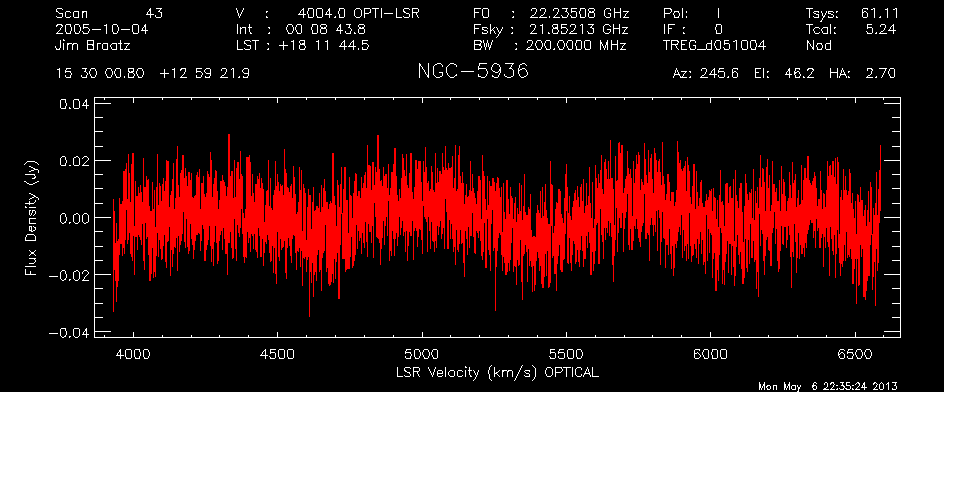The height and width of the screenshot is (490, 962).
Task: Select the Scan 43 header label
Action: point(108,14)
